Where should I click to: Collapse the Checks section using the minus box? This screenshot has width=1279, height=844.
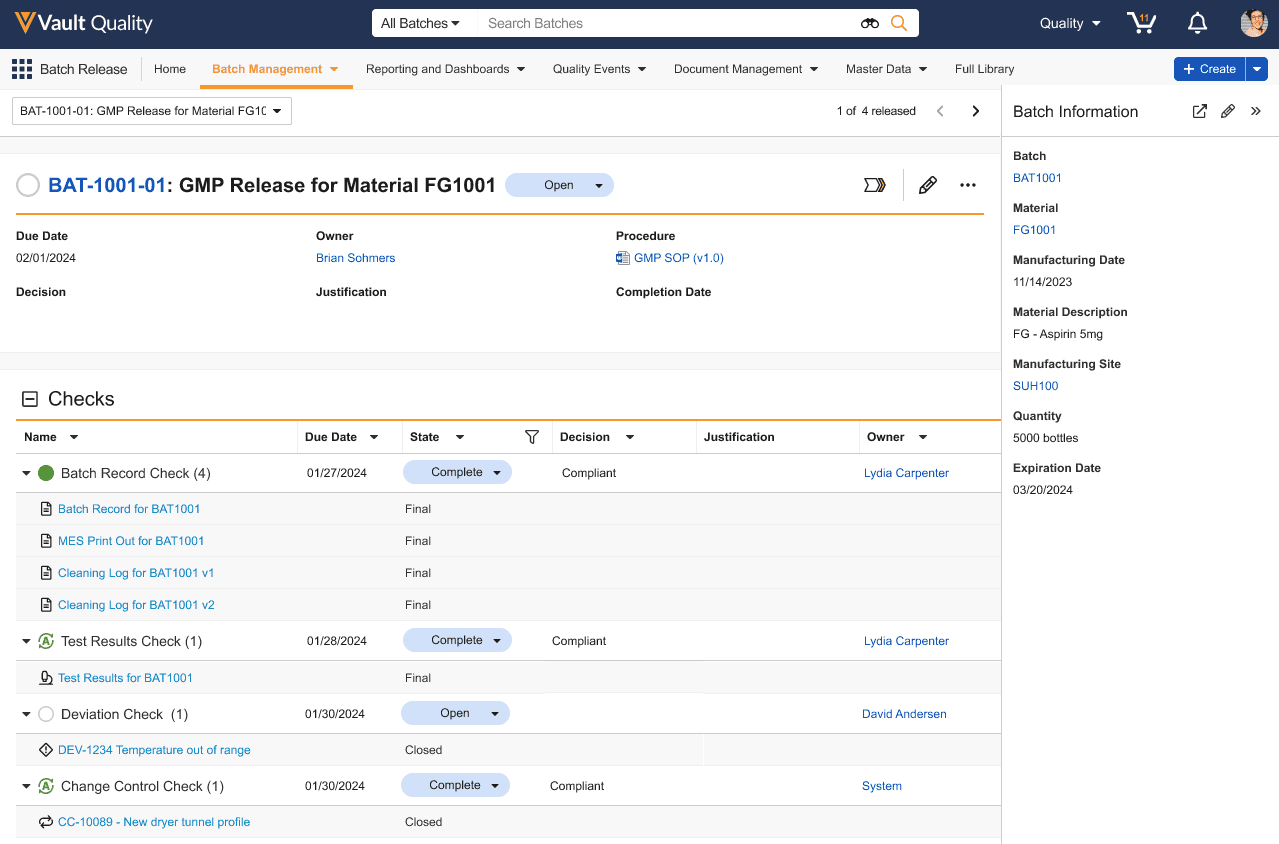pos(30,399)
